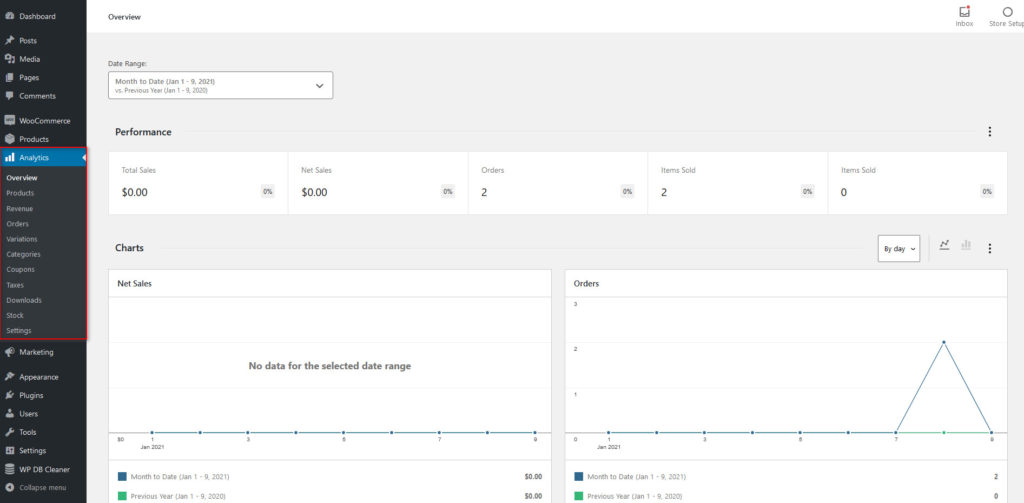Click the Settings sliders icon in sidebar
The height and width of the screenshot is (503, 1024).
pyautogui.click(x=10, y=451)
